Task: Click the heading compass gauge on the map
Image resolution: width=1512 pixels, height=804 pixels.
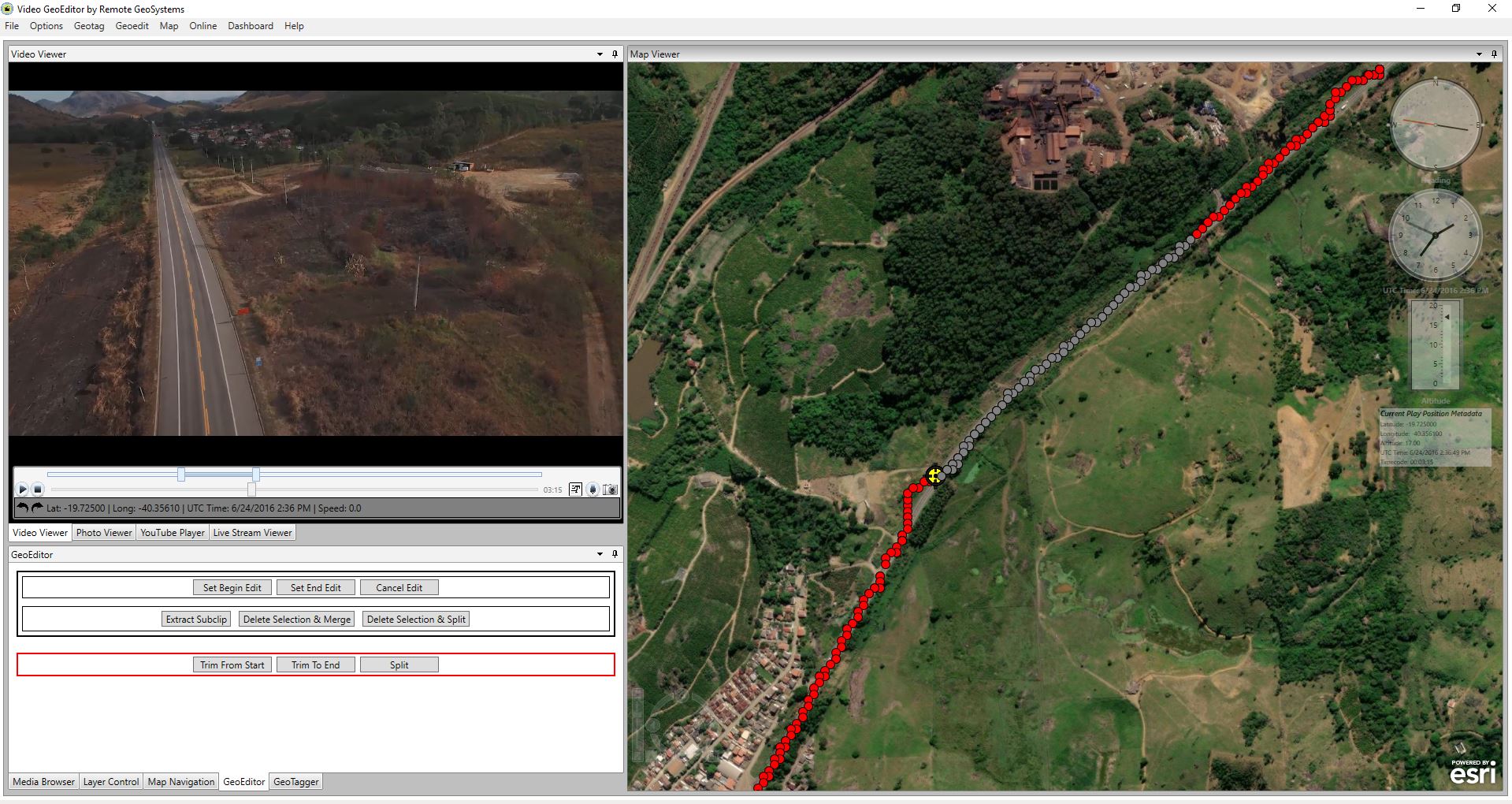Action: pyautogui.click(x=1435, y=125)
